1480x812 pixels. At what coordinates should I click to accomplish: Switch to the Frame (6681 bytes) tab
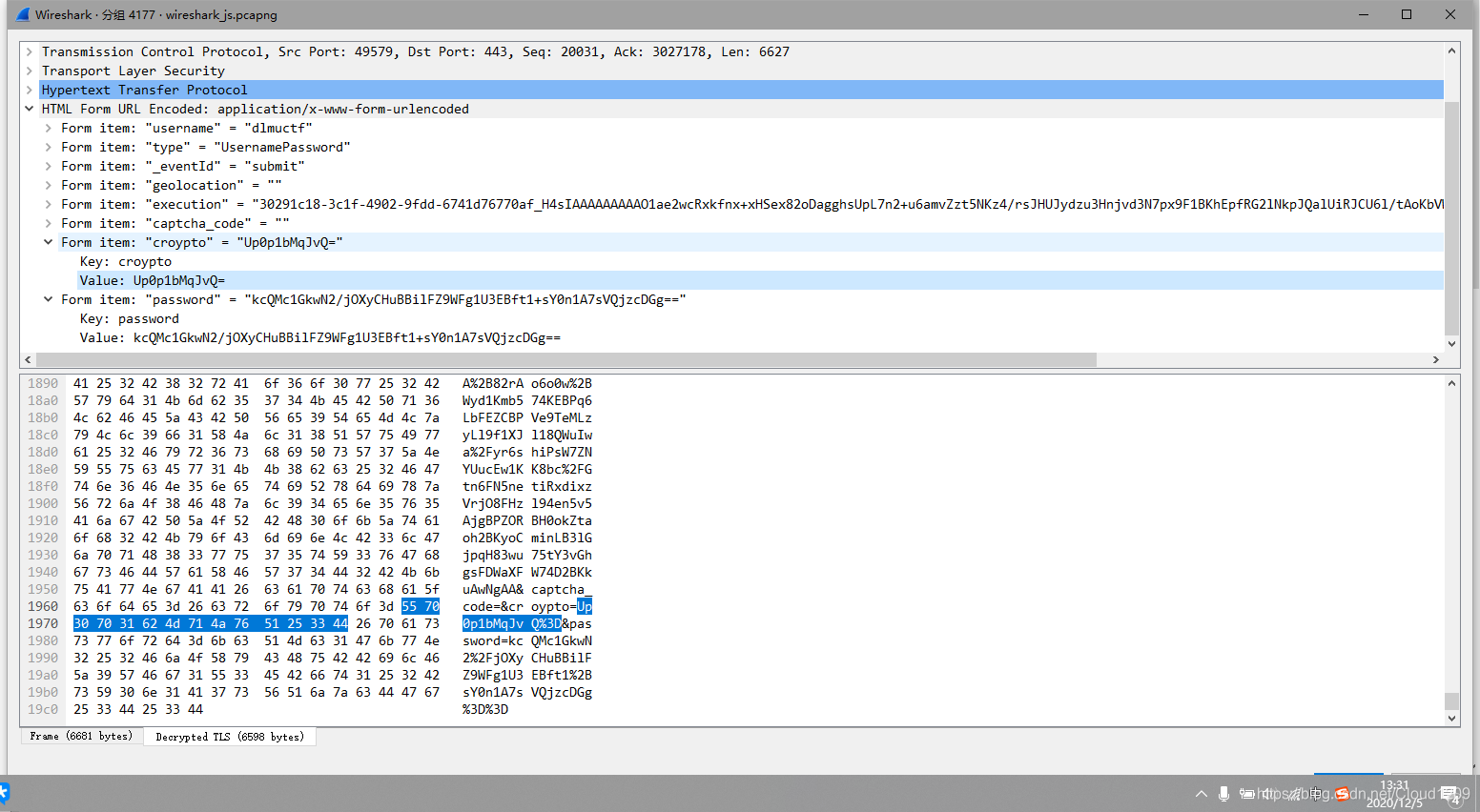pos(81,737)
